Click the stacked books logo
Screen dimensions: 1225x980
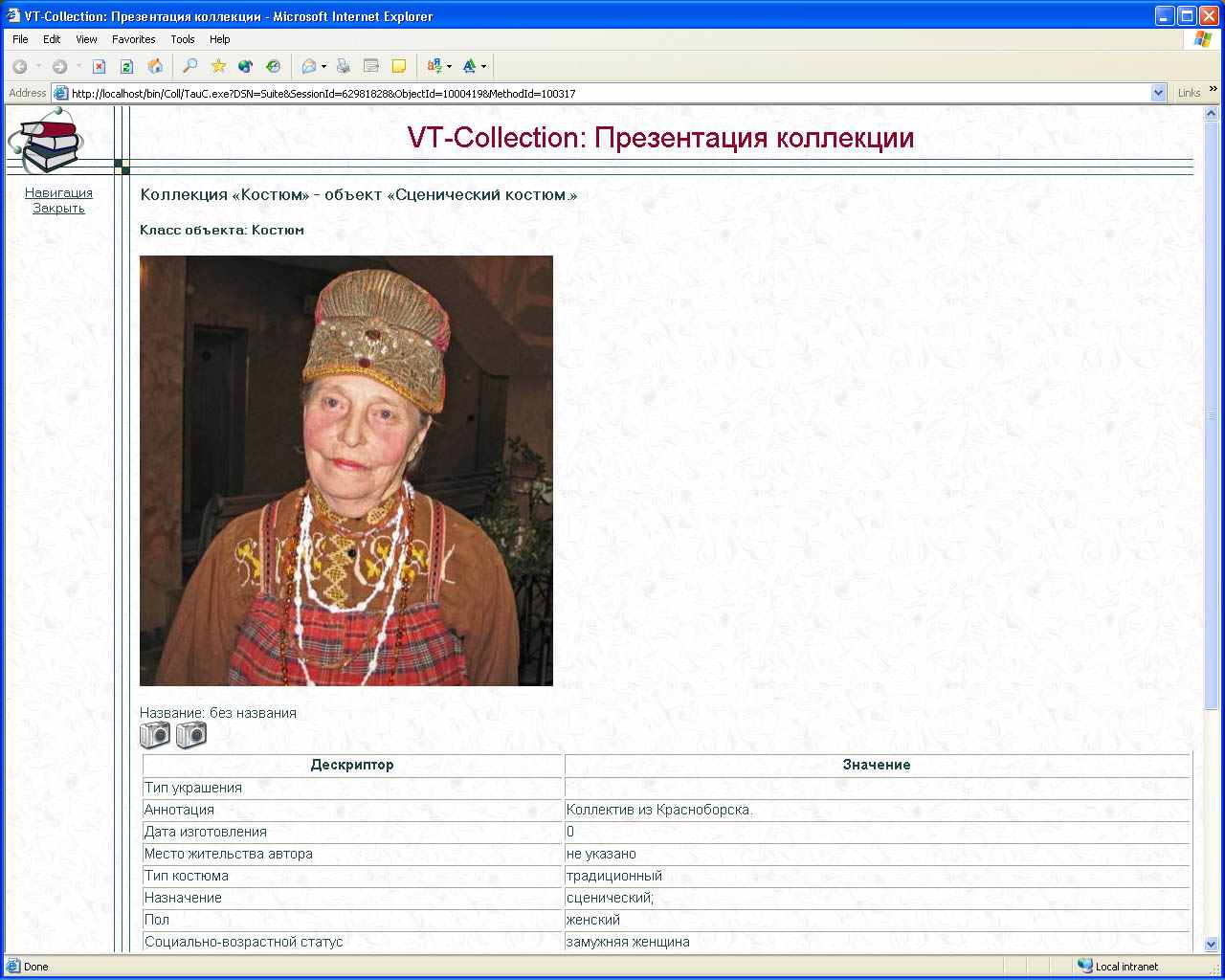(48, 141)
